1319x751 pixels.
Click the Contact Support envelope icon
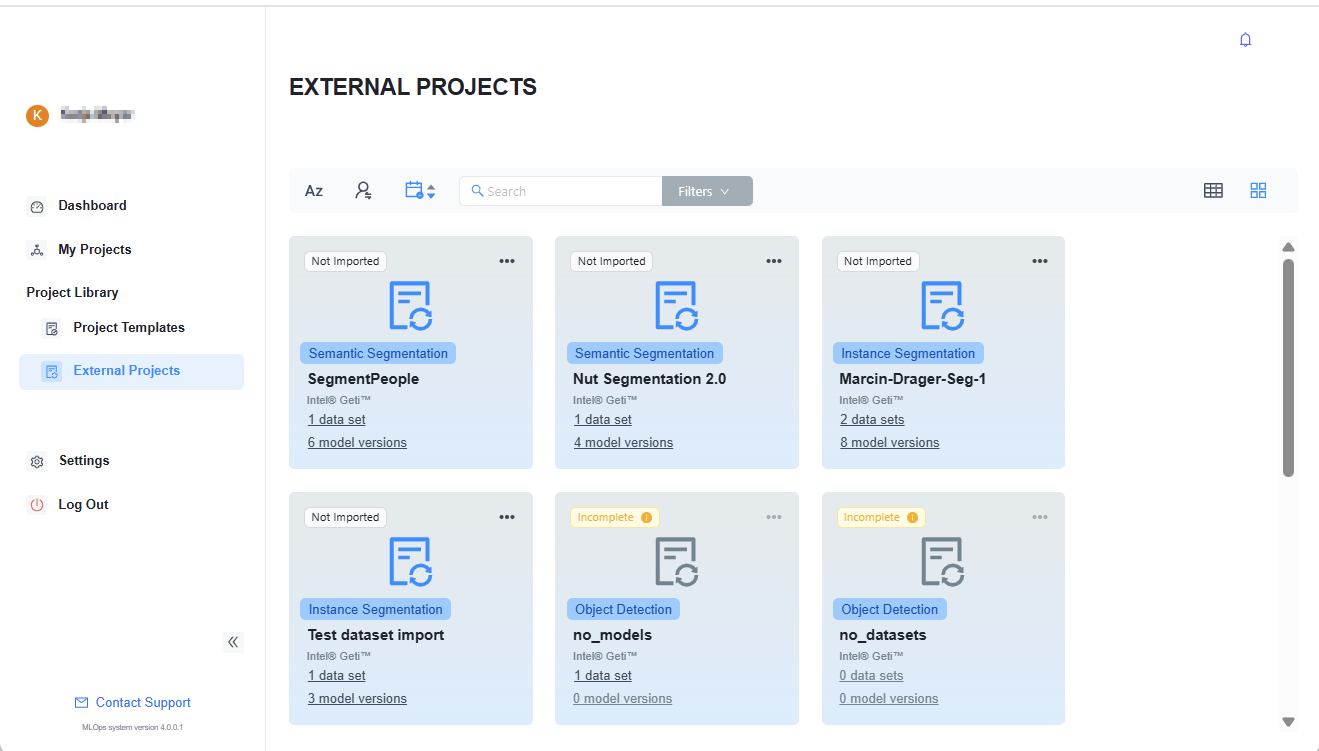[79, 702]
